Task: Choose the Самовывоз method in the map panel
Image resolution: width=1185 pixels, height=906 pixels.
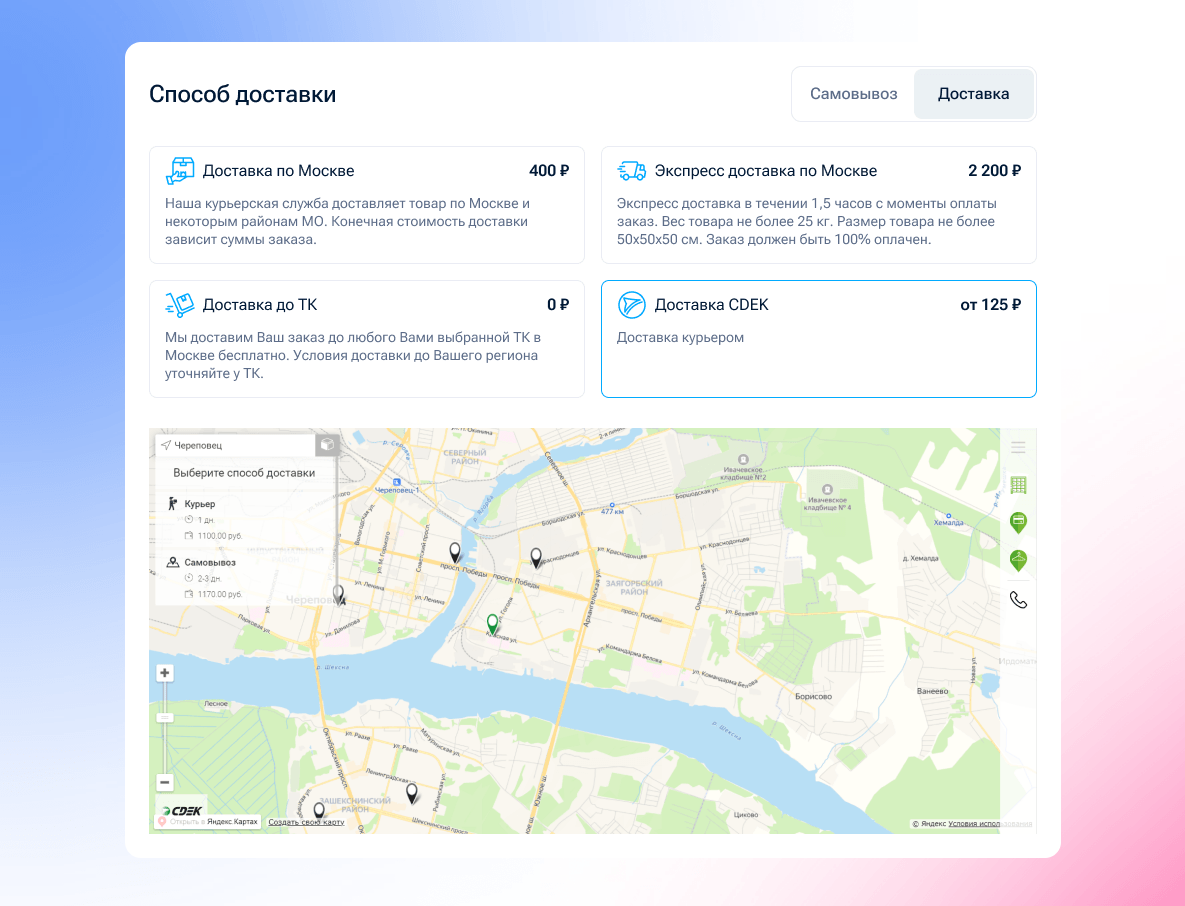Action: point(210,562)
